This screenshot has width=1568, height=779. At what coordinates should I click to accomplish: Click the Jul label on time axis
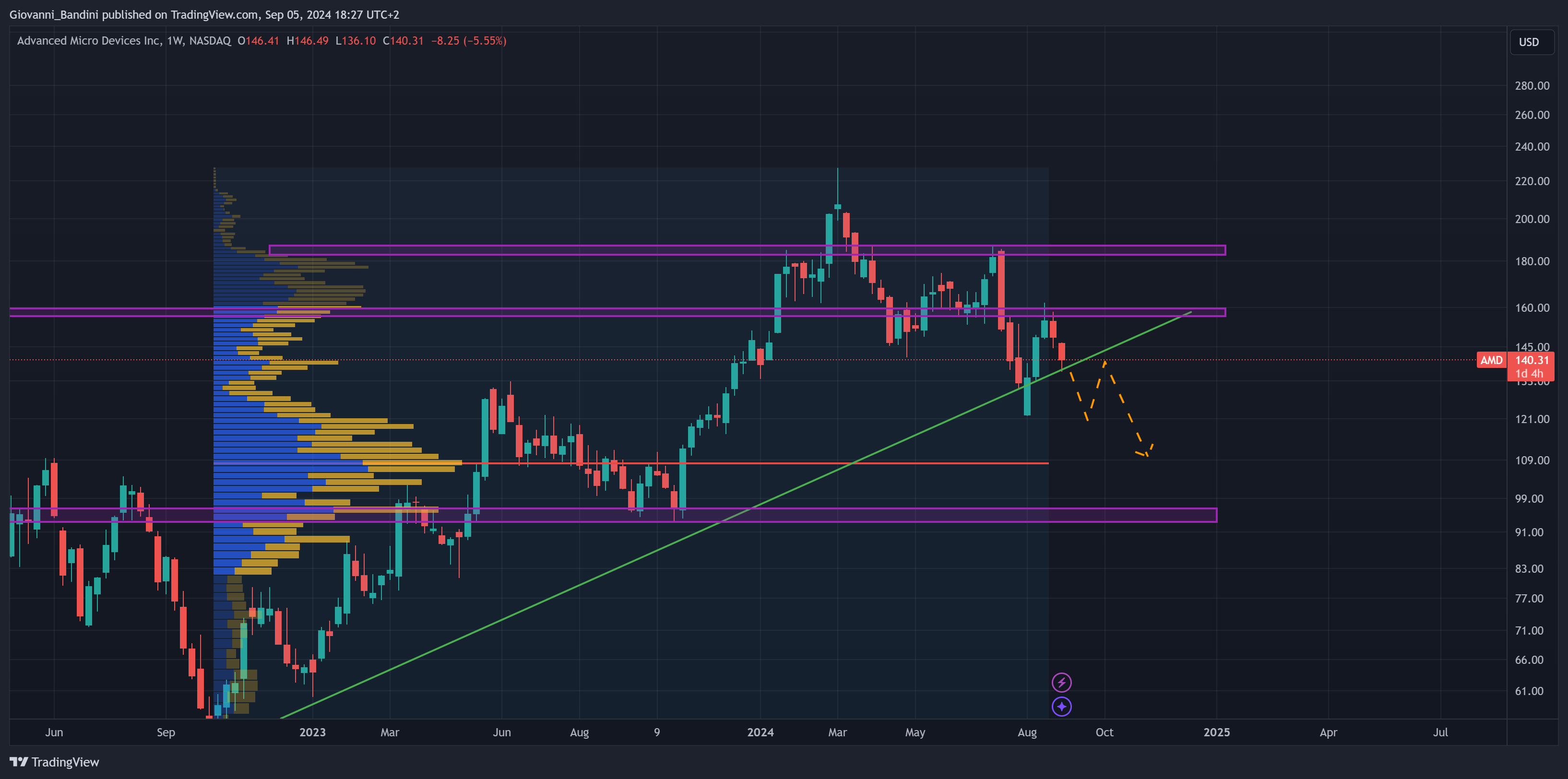pyautogui.click(x=1440, y=732)
